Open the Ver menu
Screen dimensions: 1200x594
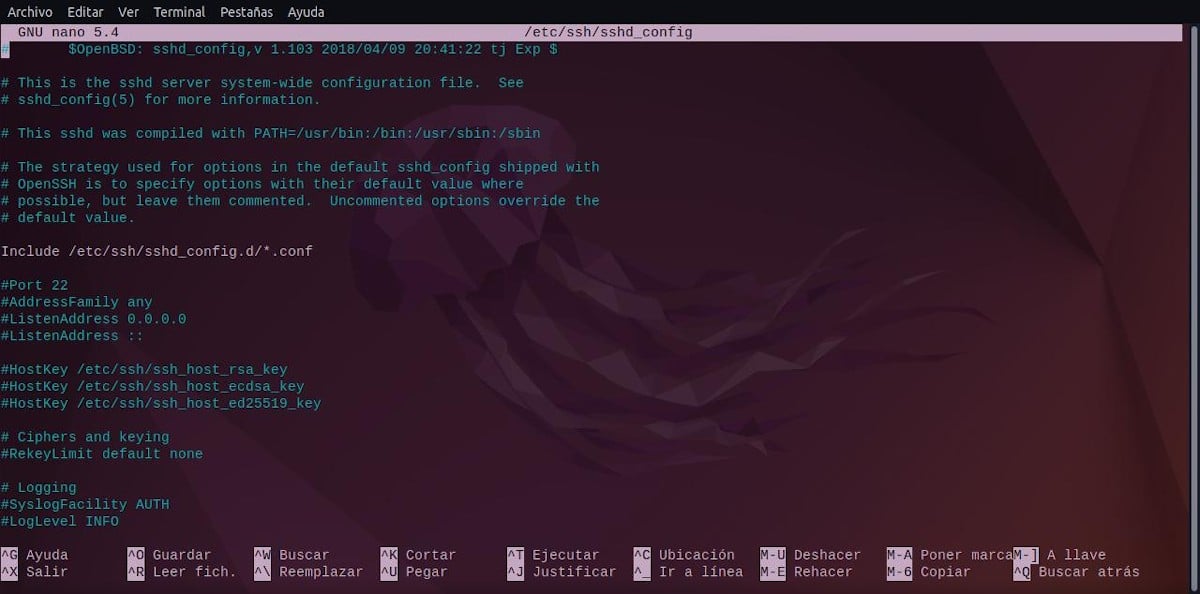pyautogui.click(x=127, y=12)
